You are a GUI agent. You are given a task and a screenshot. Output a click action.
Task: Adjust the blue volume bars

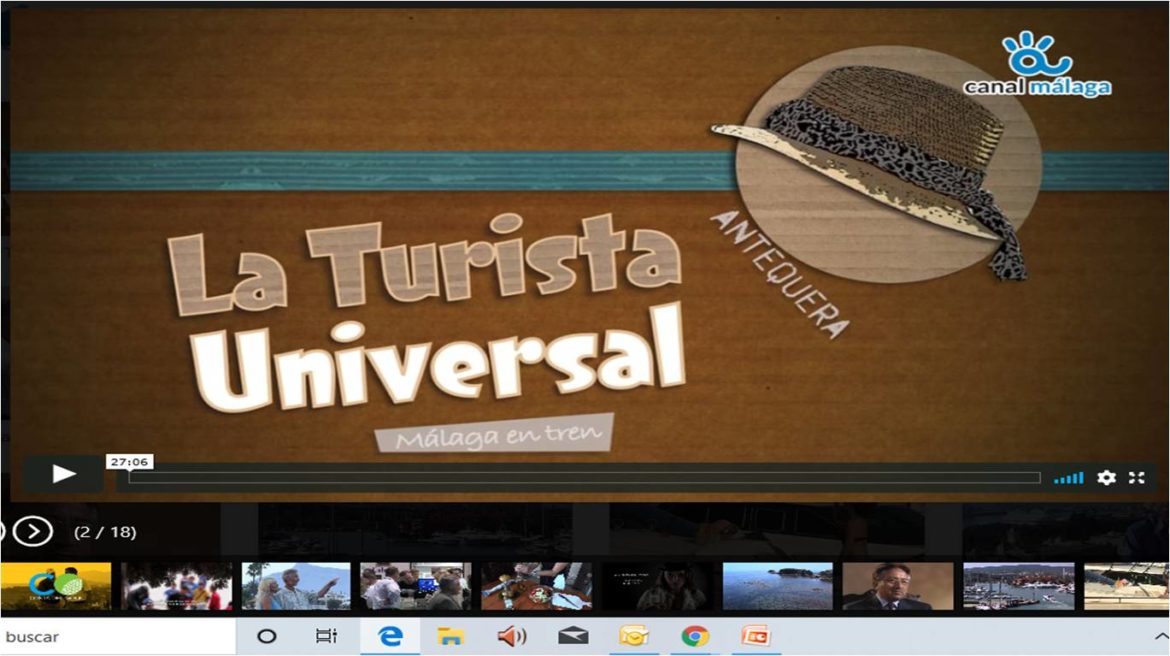pos(1069,478)
